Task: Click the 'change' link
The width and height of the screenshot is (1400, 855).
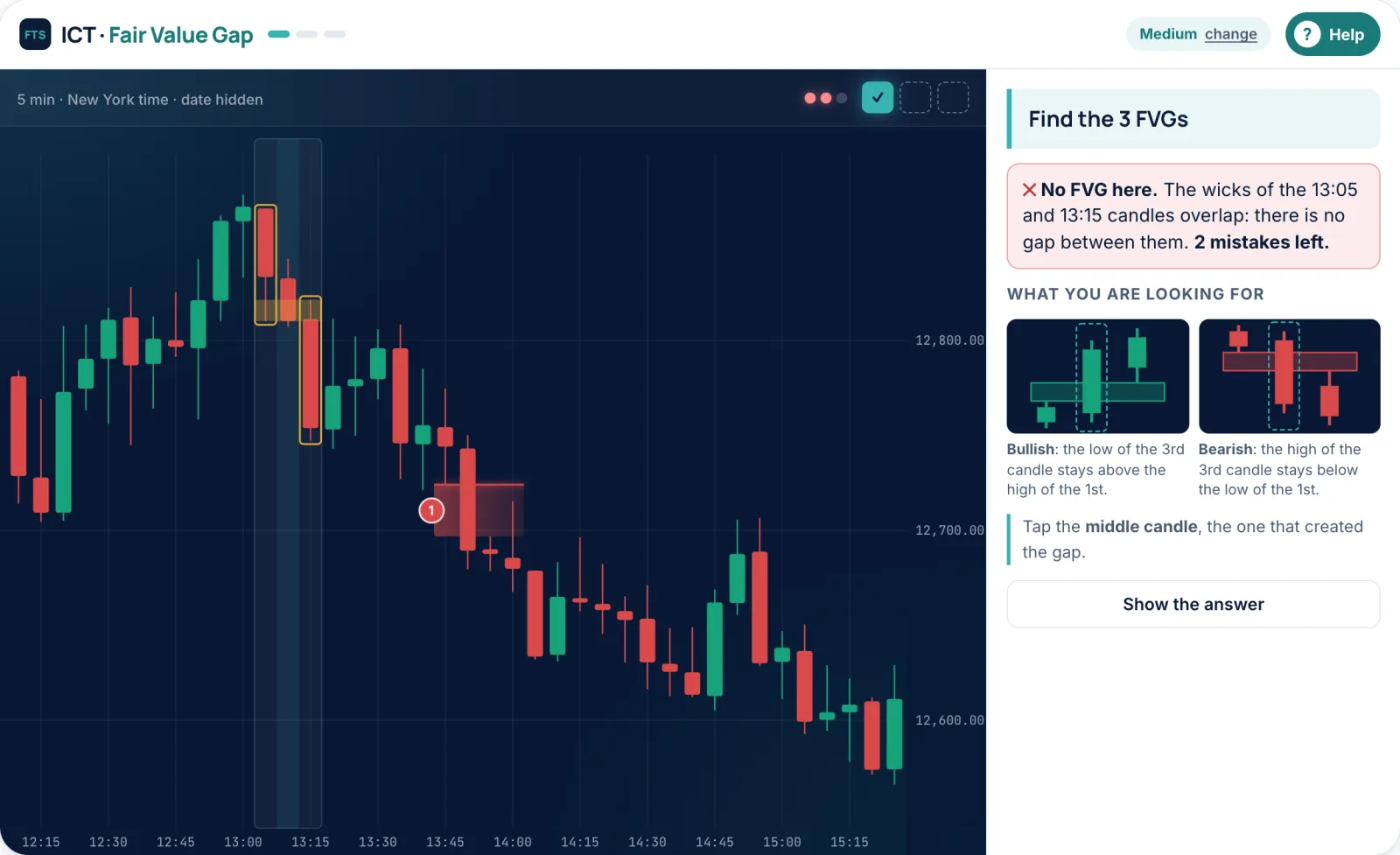Action: [1230, 34]
